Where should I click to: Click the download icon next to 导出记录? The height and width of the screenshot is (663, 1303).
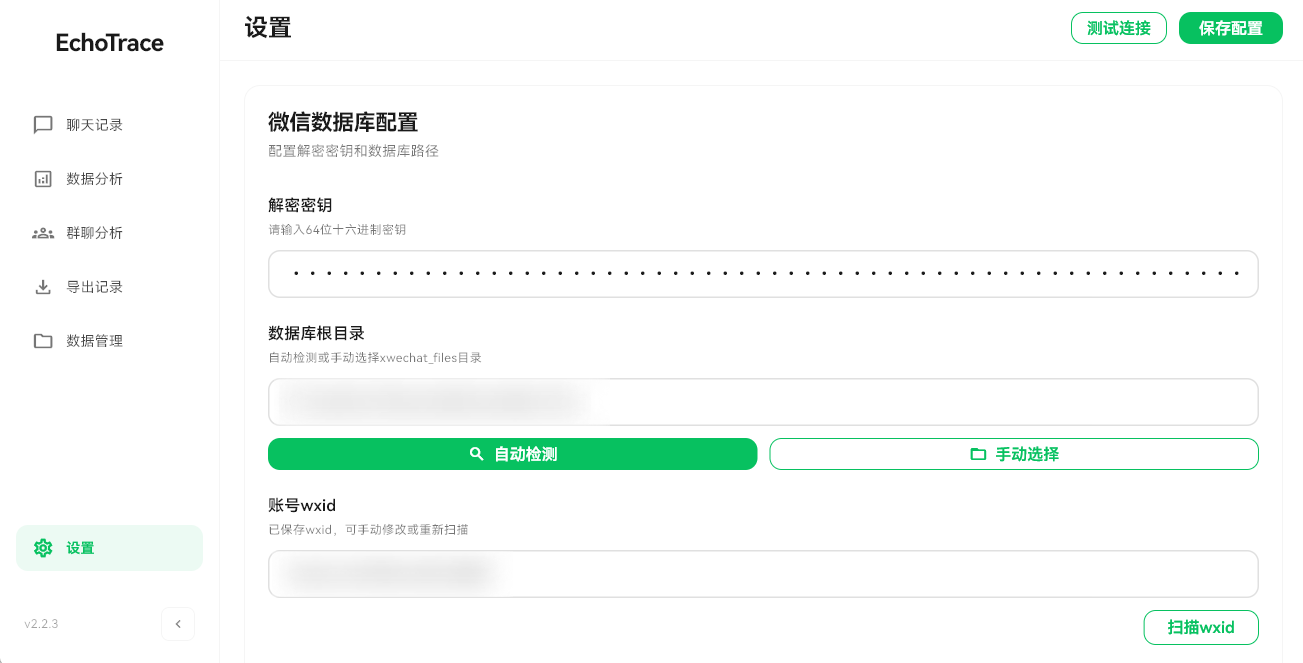(42, 286)
